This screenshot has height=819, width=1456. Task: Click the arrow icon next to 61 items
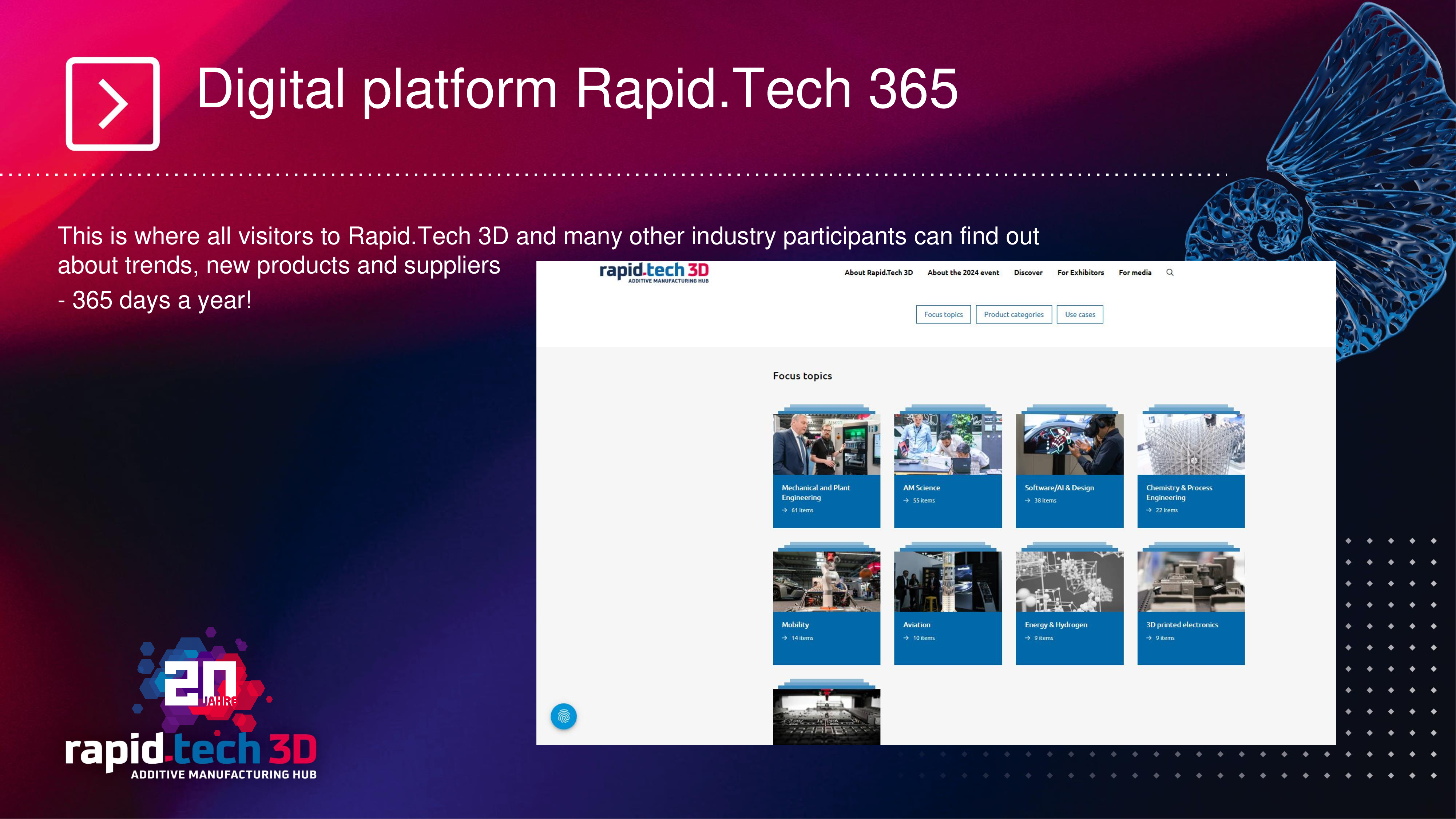click(x=785, y=510)
